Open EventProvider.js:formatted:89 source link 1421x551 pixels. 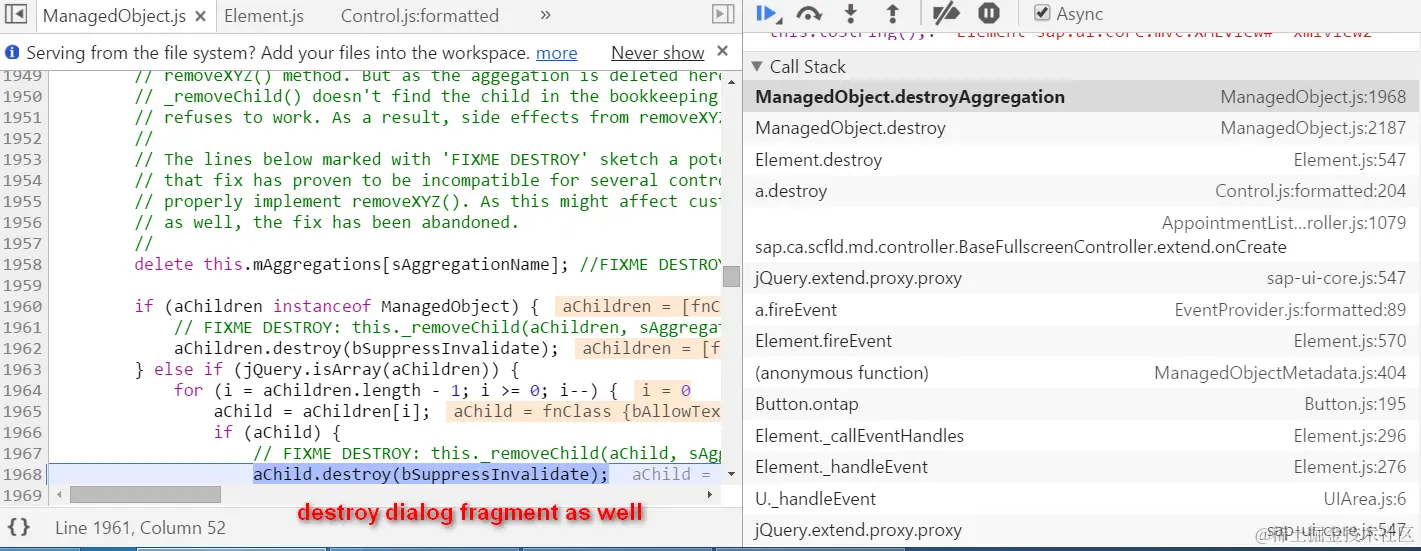pyautogui.click(x=1290, y=310)
